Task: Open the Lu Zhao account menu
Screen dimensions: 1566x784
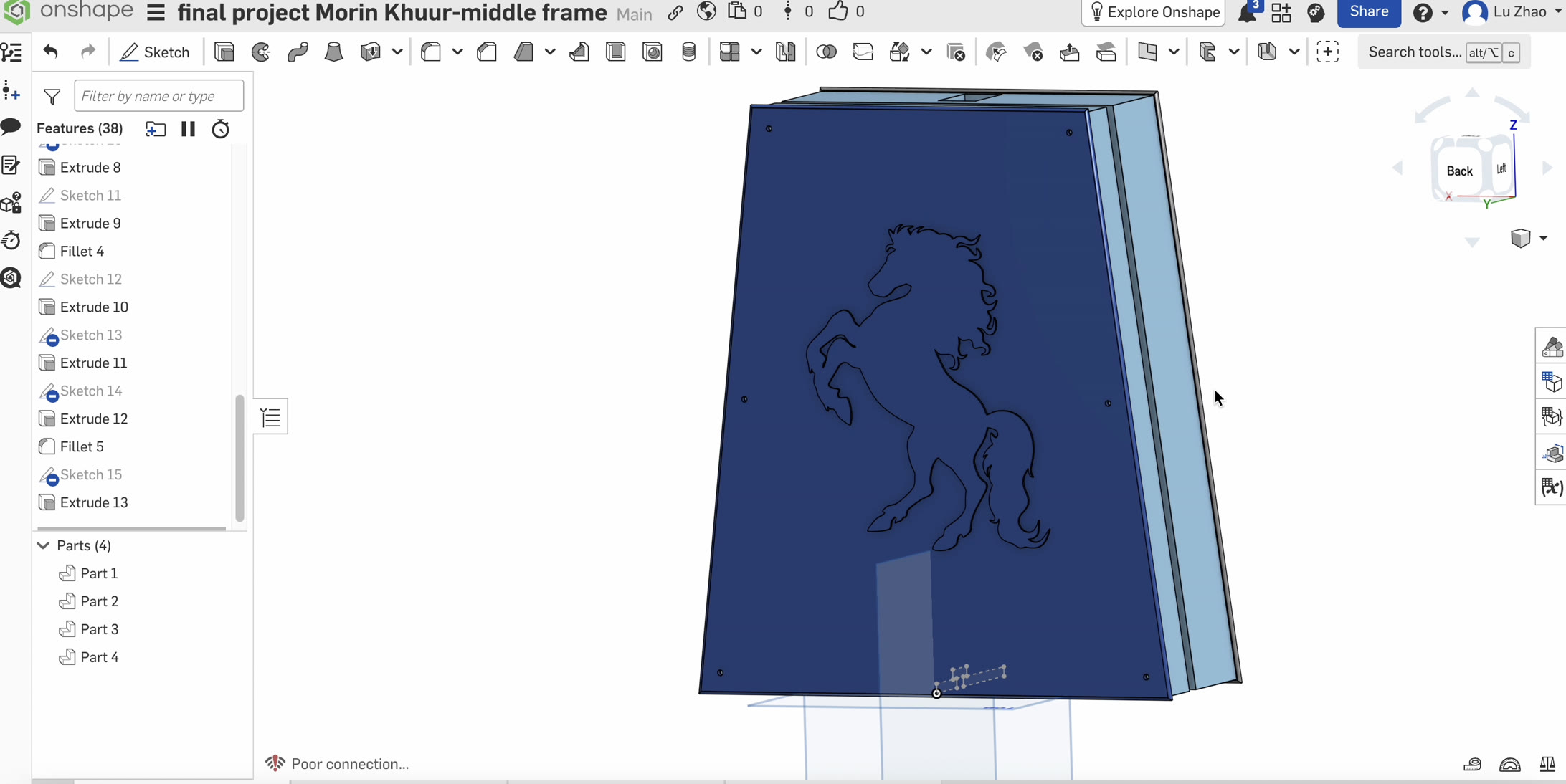Action: [x=1512, y=12]
